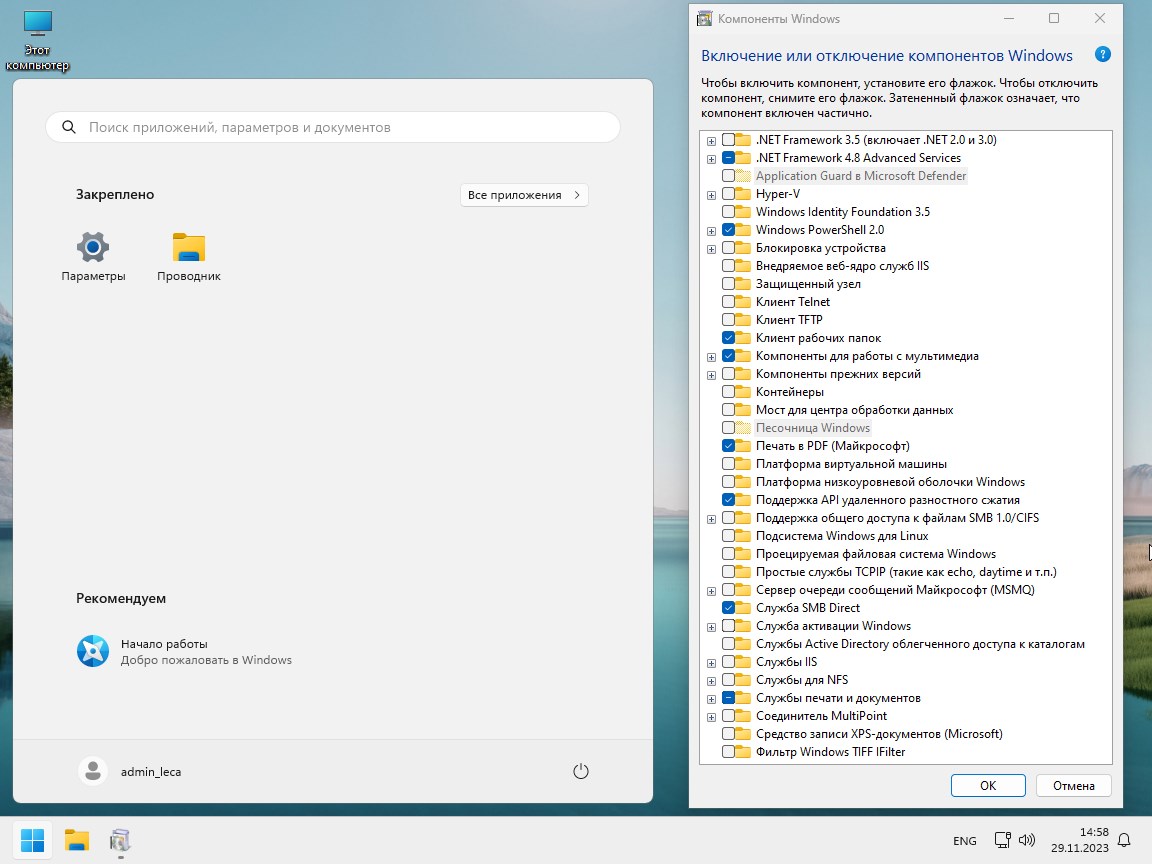Click the admin_leca user avatar
Viewport: 1152px width, 864px height.
click(93, 771)
